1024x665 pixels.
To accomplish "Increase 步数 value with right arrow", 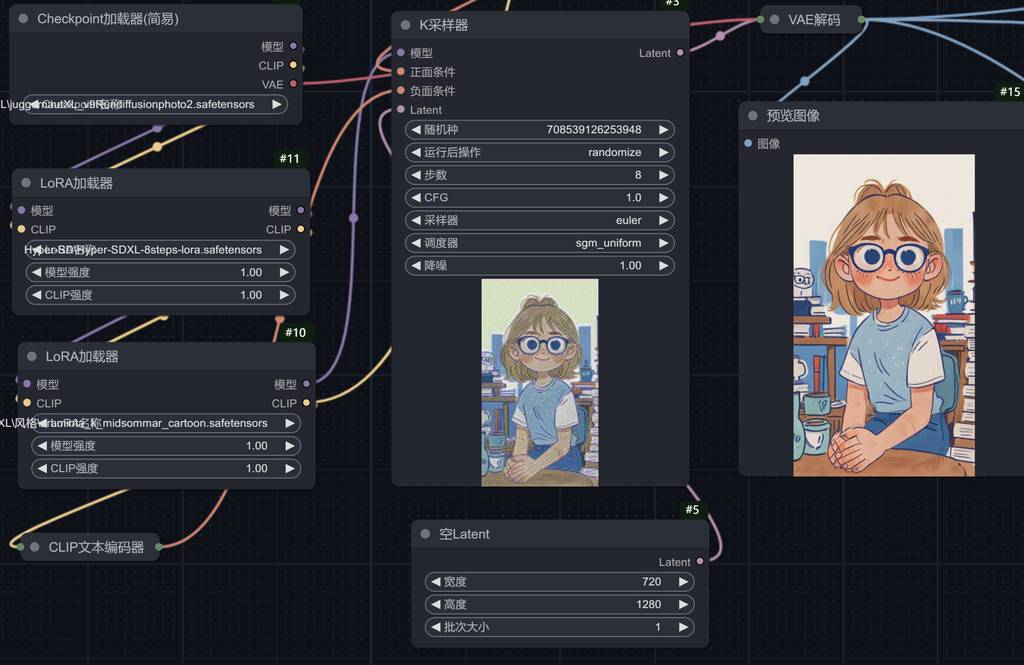I will pyautogui.click(x=664, y=175).
